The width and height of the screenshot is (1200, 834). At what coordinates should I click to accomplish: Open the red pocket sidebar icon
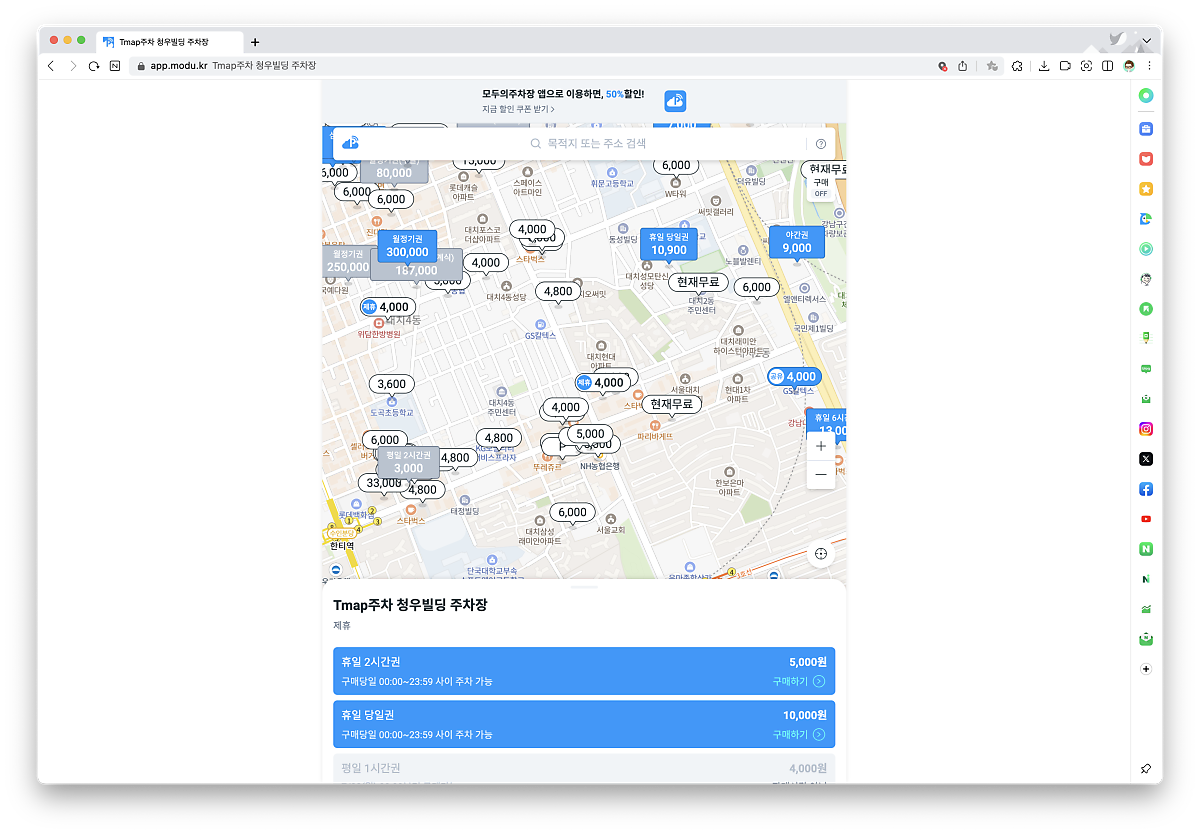click(1146, 159)
